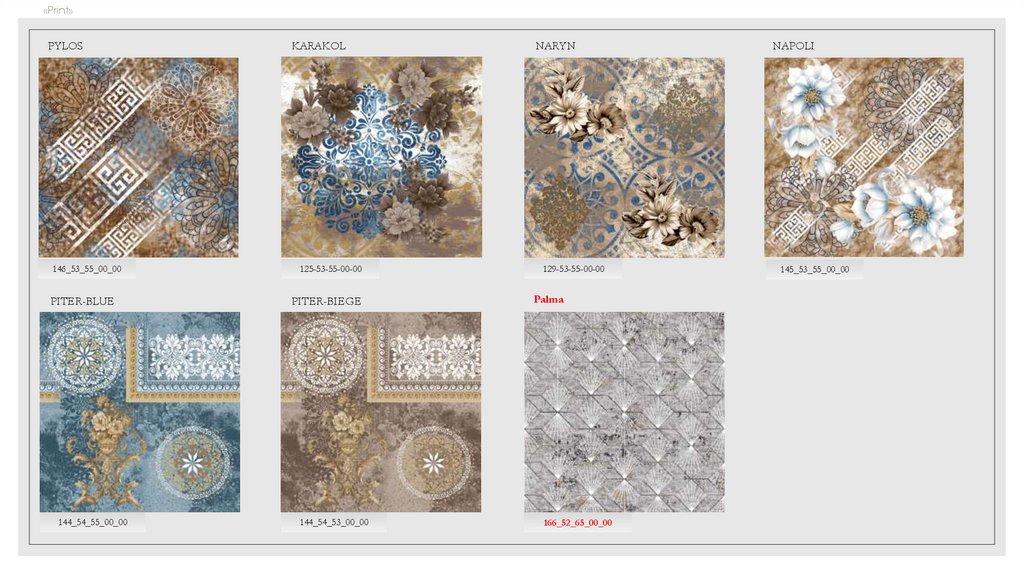
Task: Click the red Palma title
Action: click(x=549, y=299)
